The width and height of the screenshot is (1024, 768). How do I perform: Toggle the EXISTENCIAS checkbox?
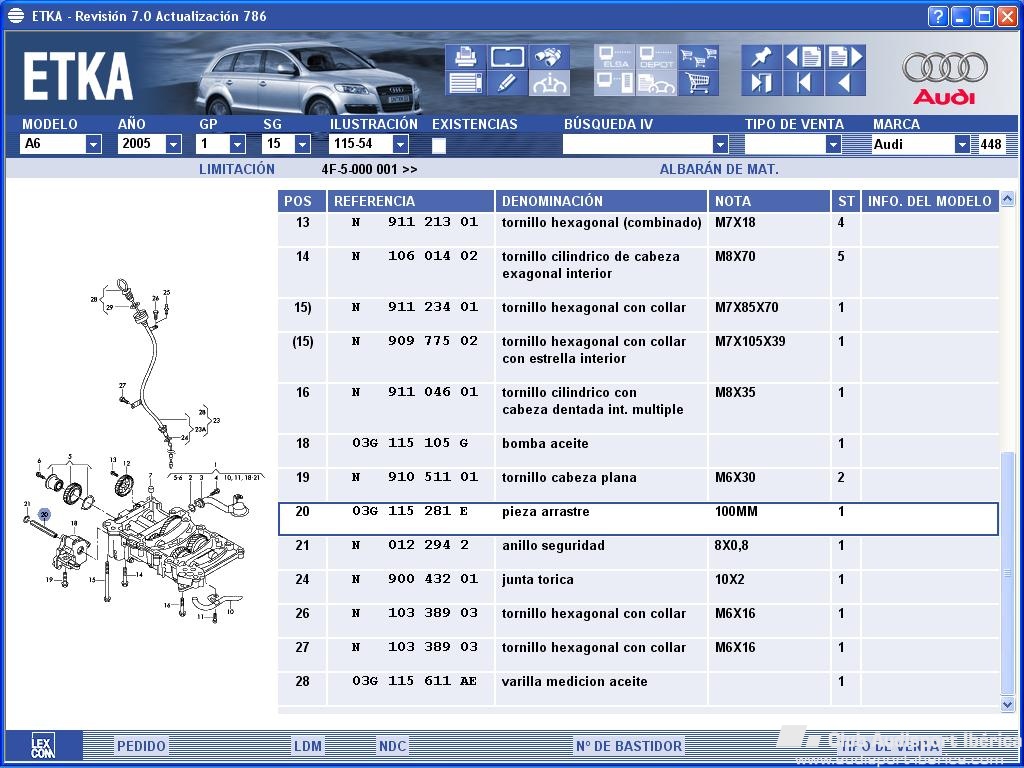[x=439, y=146]
